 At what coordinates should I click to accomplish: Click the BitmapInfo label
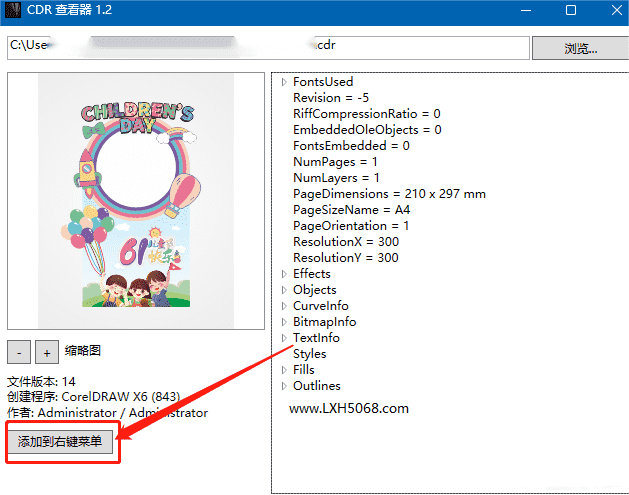[325, 322]
